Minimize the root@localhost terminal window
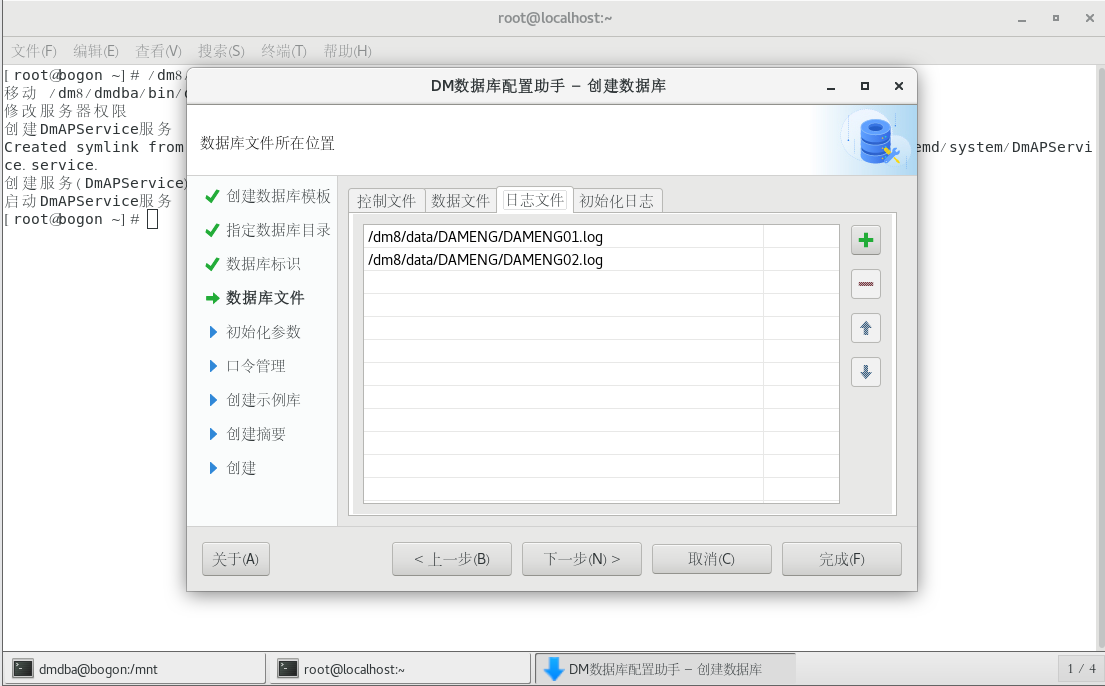 tap(1021, 18)
